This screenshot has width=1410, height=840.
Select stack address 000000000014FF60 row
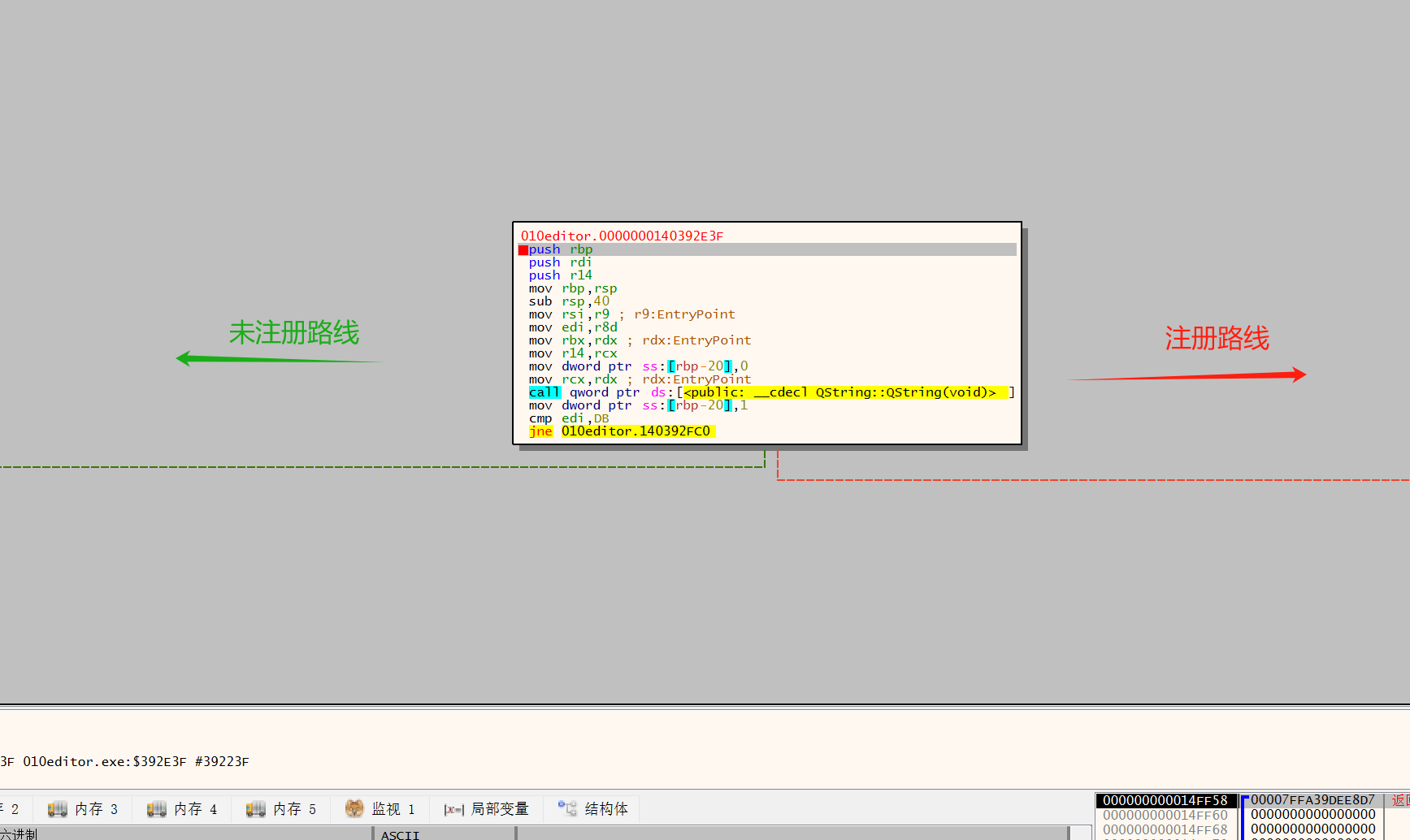[x=1165, y=815]
